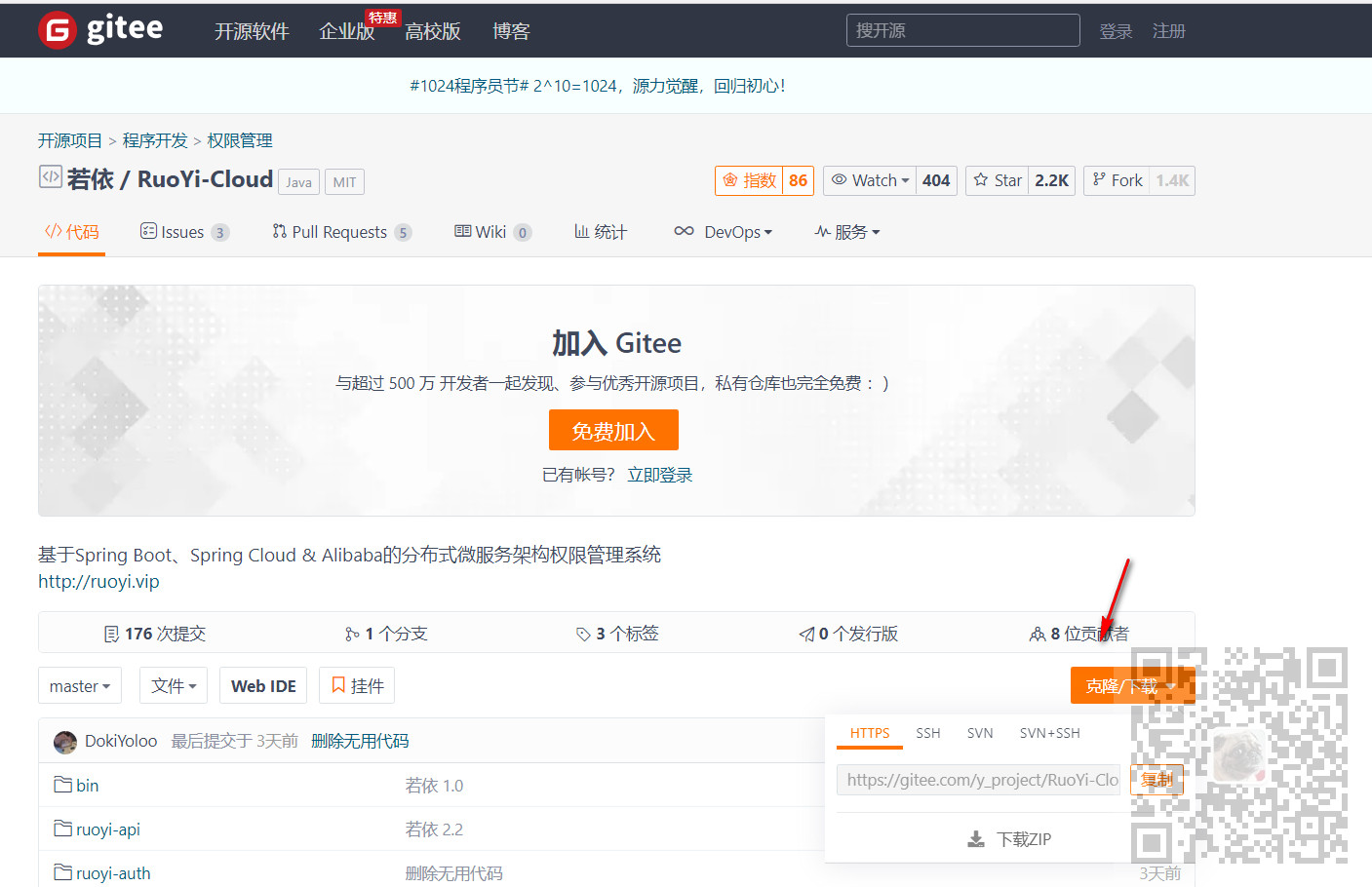Screen dimensions: 1372x887
Task: Switch to the Issues tab
Action: [x=184, y=232]
